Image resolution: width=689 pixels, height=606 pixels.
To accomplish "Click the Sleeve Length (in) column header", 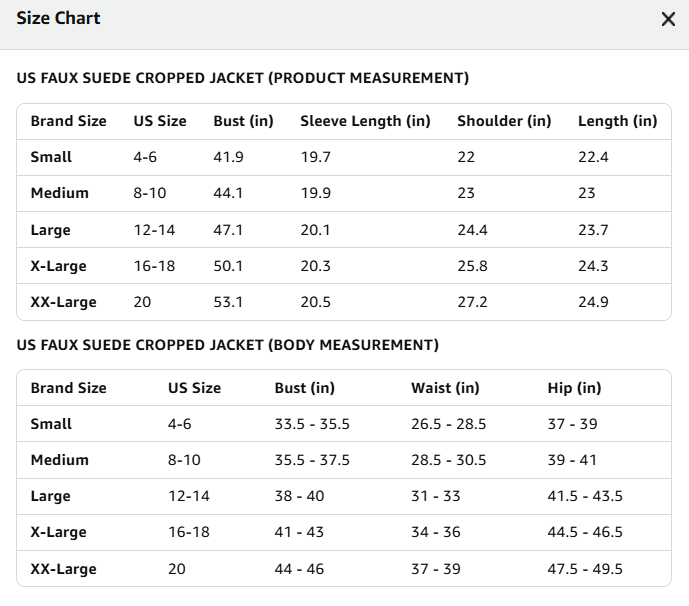I will 365,121.
